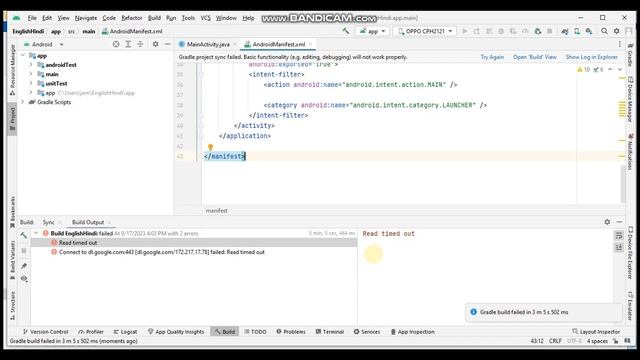Go to next highlighted error arrow
Screen dimensions: 640x360
(x=620, y=70)
